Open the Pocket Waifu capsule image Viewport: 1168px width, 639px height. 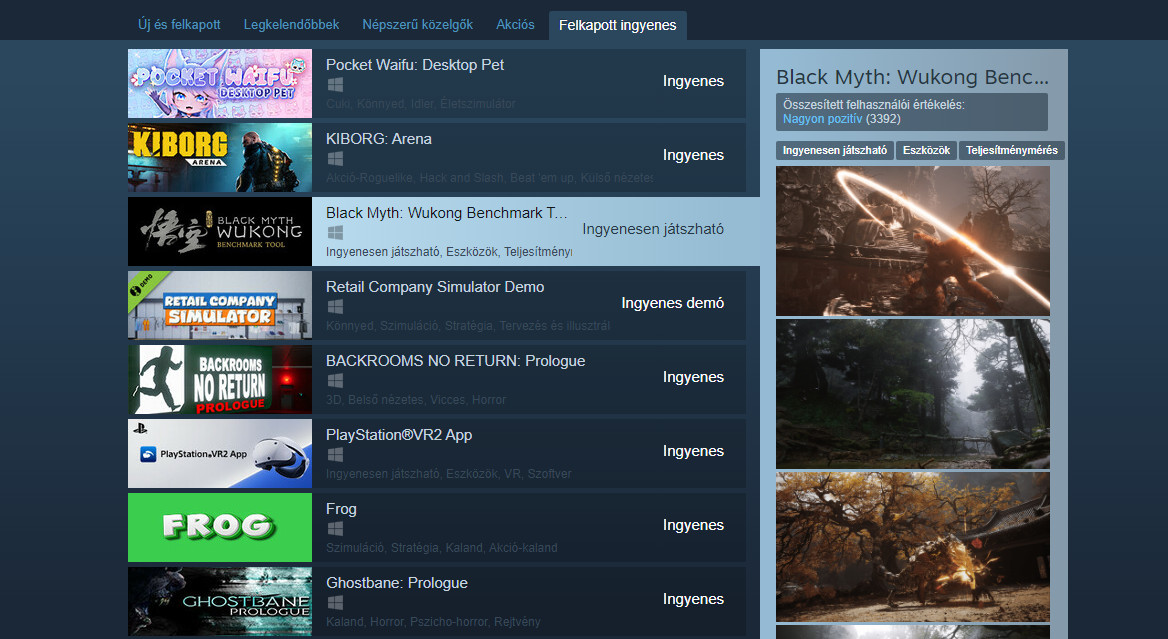[x=220, y=83]
